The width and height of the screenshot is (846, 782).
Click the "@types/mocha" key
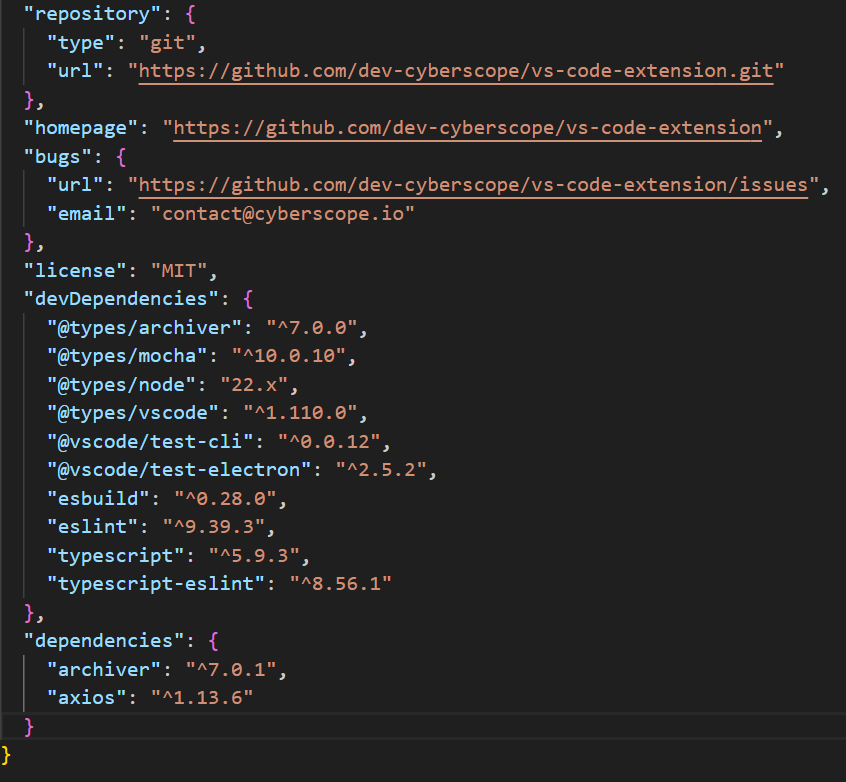pos(127,356)
